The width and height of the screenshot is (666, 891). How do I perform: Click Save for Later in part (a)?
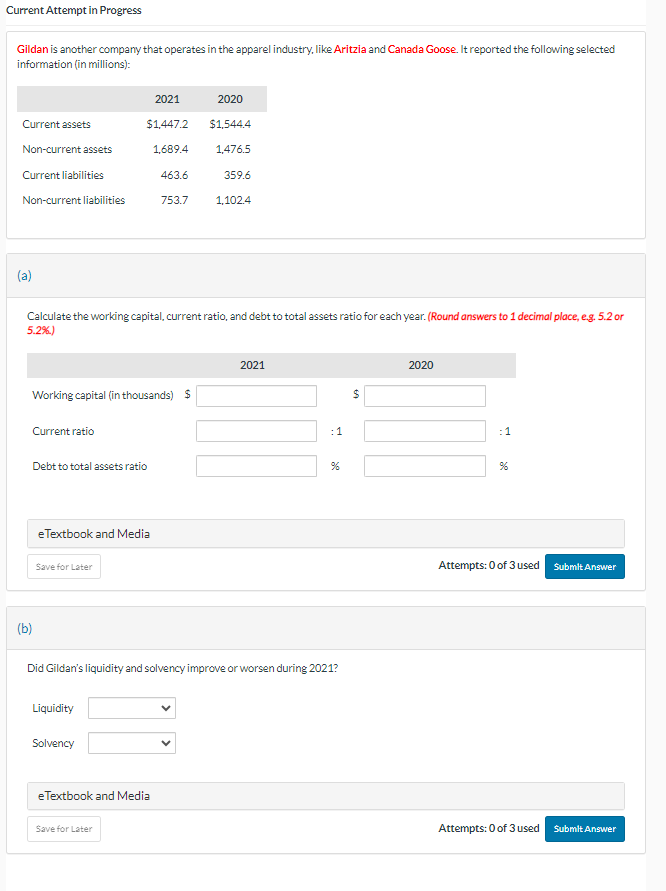pyautogui.click(x=63, y=566)
